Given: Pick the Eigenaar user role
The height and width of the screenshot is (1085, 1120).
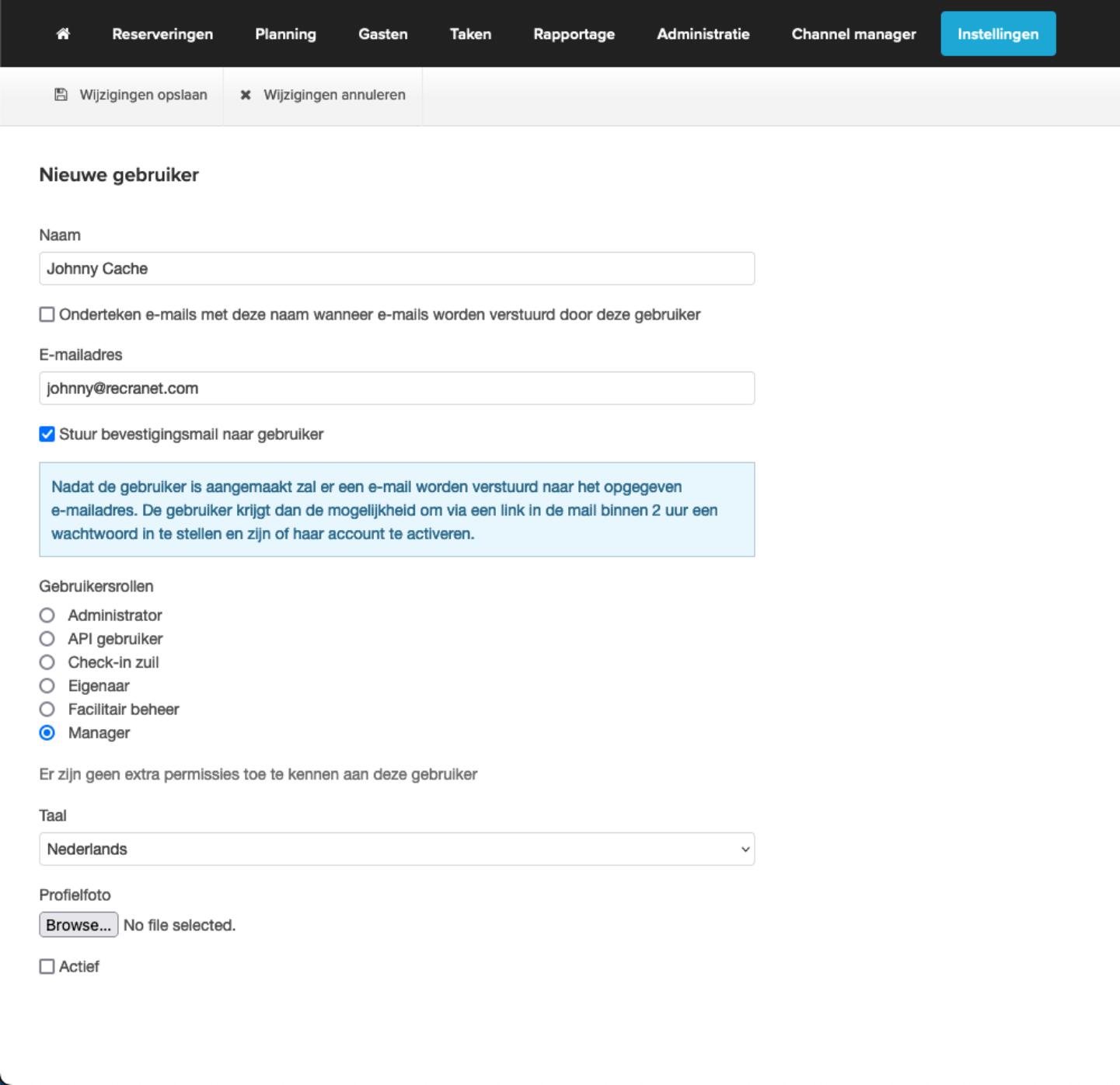Looking at the screenshot, I should pyautogui.click(x=47, y=686).
